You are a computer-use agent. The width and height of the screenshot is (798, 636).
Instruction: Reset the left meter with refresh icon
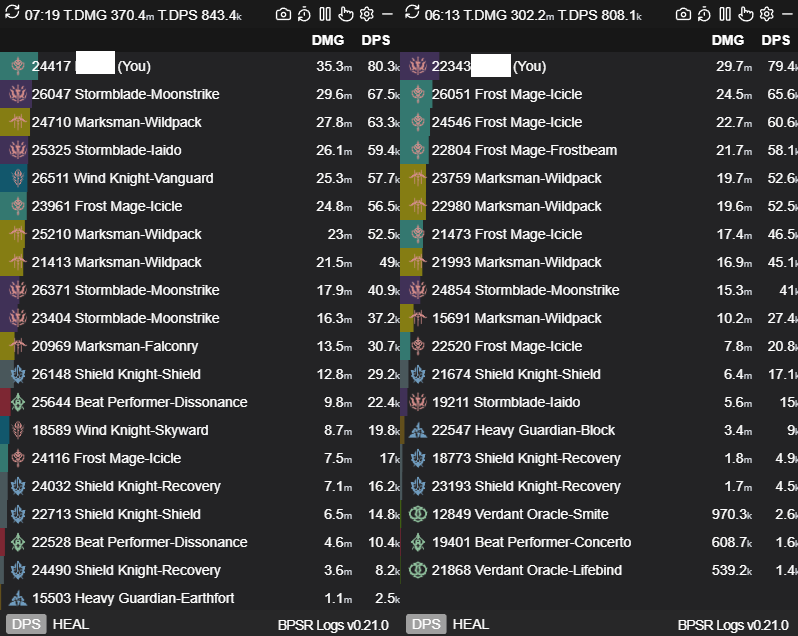[x=12, y=12]
